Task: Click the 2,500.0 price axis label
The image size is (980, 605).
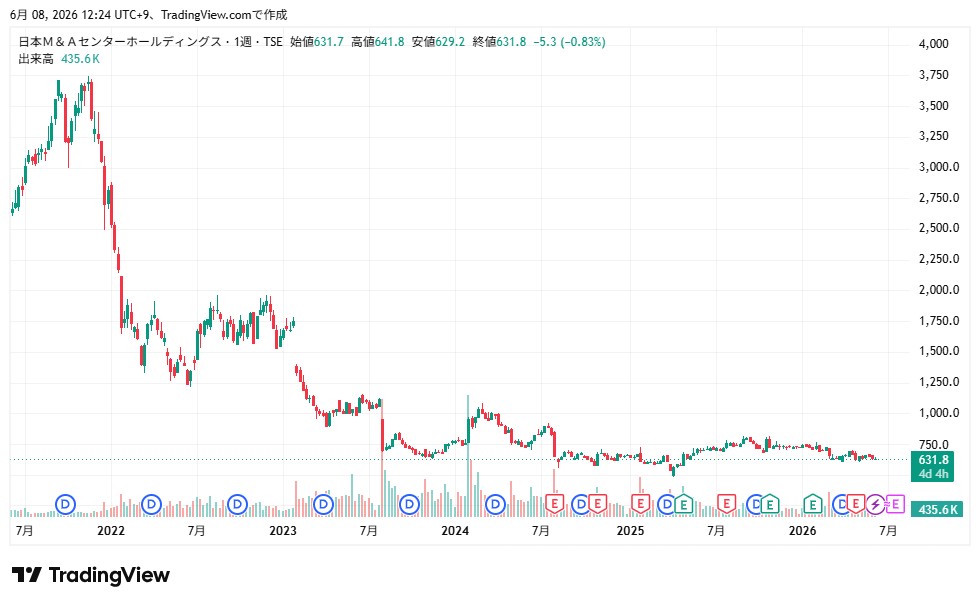Action: point(939,228)
